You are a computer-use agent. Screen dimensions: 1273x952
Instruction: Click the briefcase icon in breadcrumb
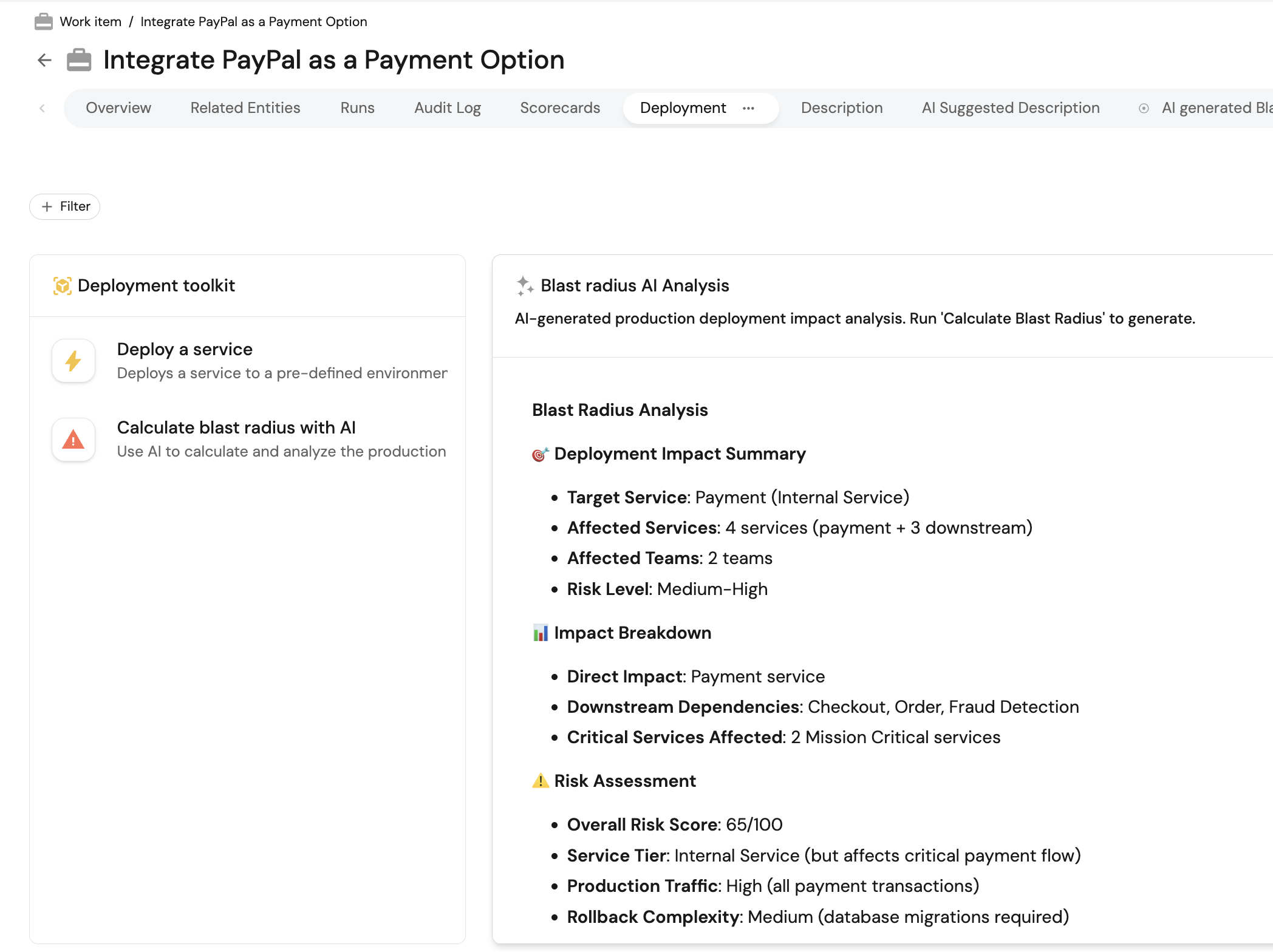[44, 22]
